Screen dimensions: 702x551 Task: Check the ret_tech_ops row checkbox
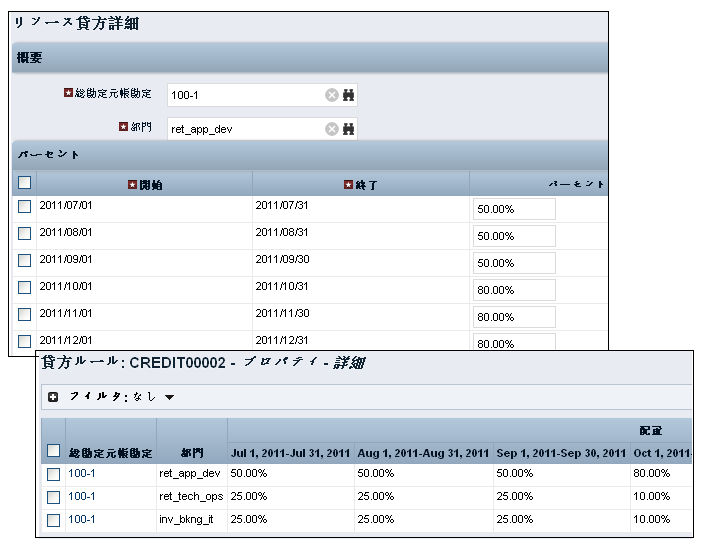(53, 497)
